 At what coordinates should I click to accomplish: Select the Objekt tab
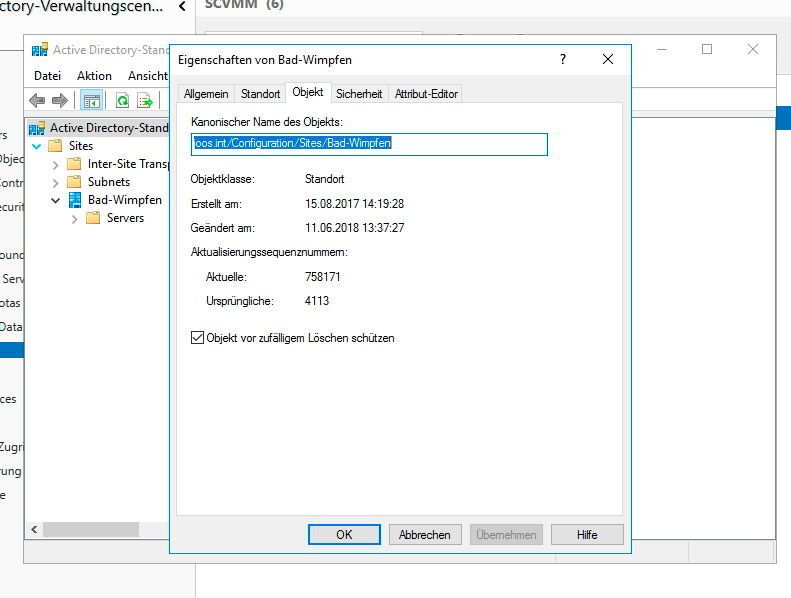tap(308, 92)
